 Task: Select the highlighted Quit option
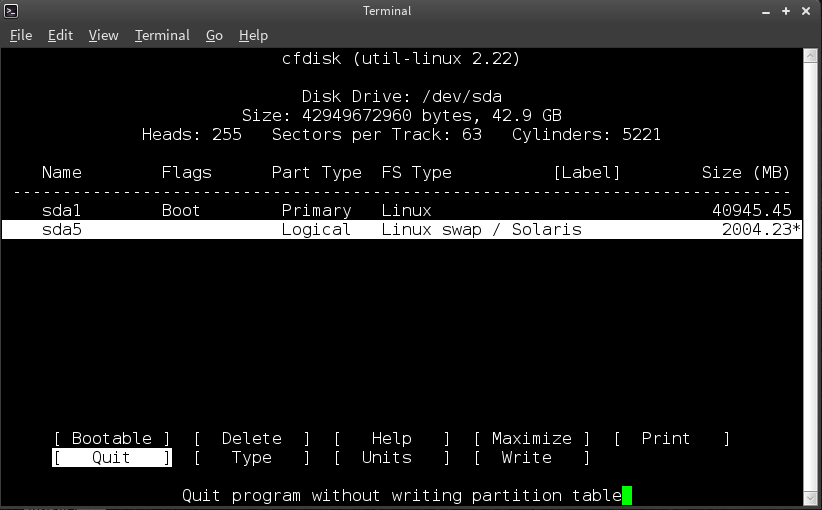(112, 458)
